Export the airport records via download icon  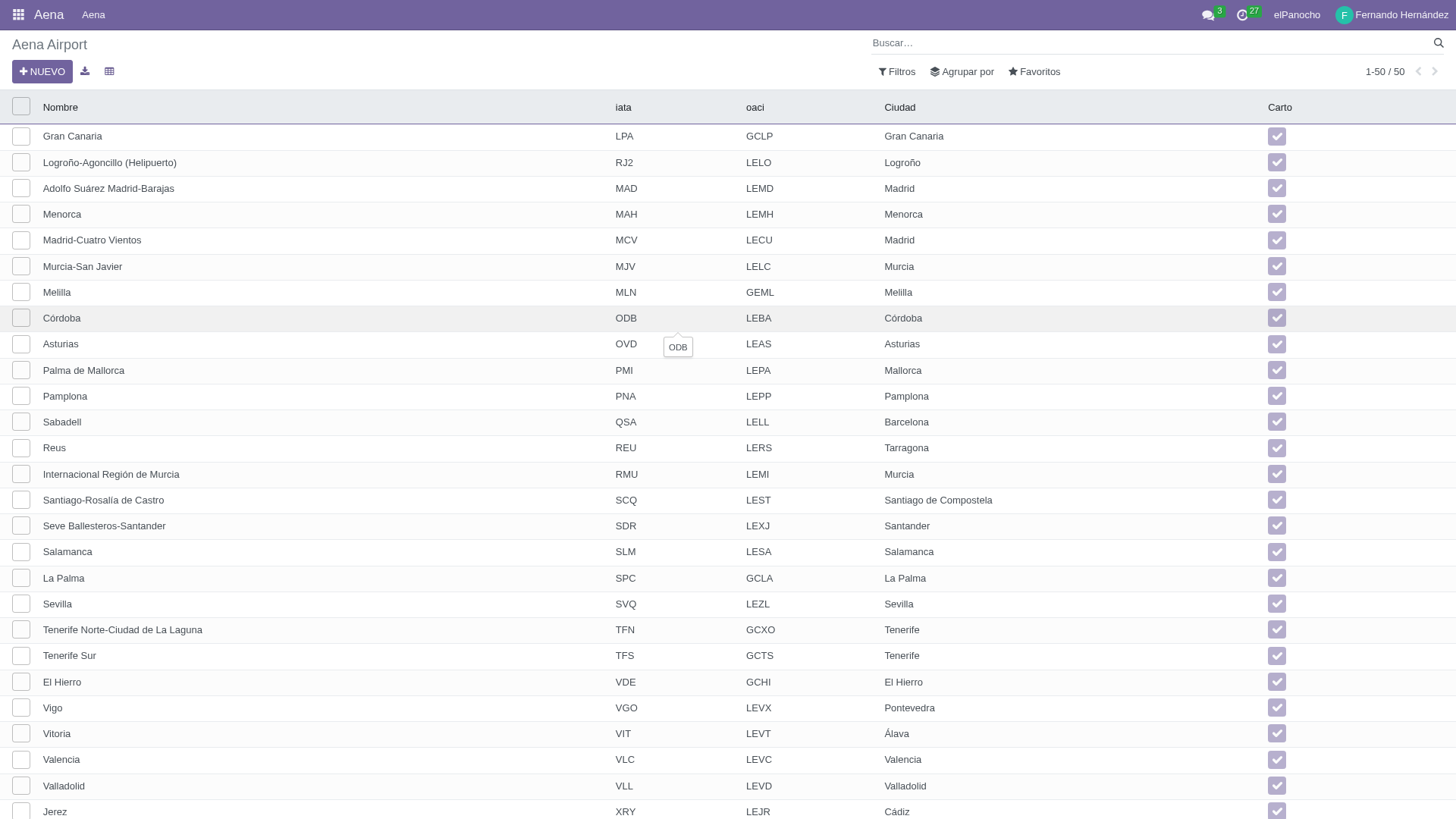85,71
